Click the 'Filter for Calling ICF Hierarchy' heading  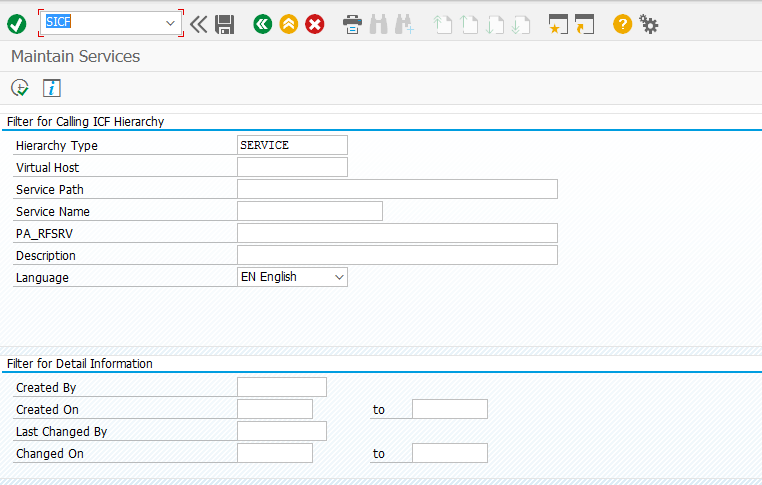(86, 121)
